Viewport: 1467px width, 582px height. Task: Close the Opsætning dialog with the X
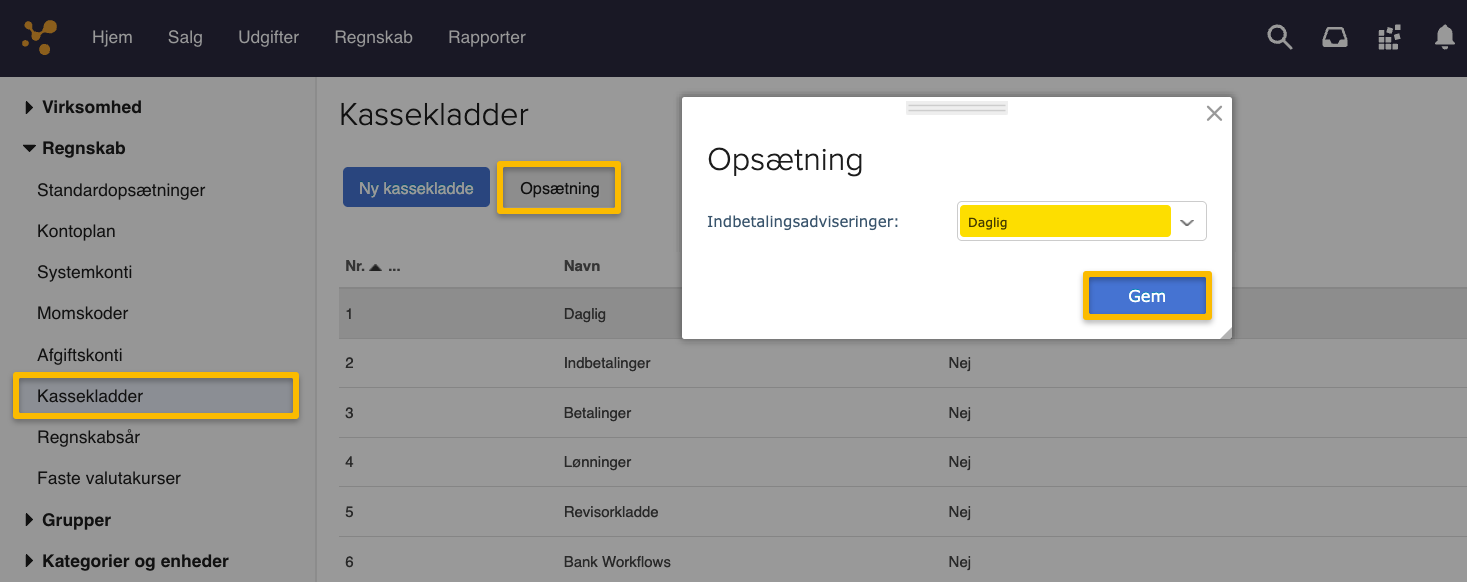[1213, 113]
